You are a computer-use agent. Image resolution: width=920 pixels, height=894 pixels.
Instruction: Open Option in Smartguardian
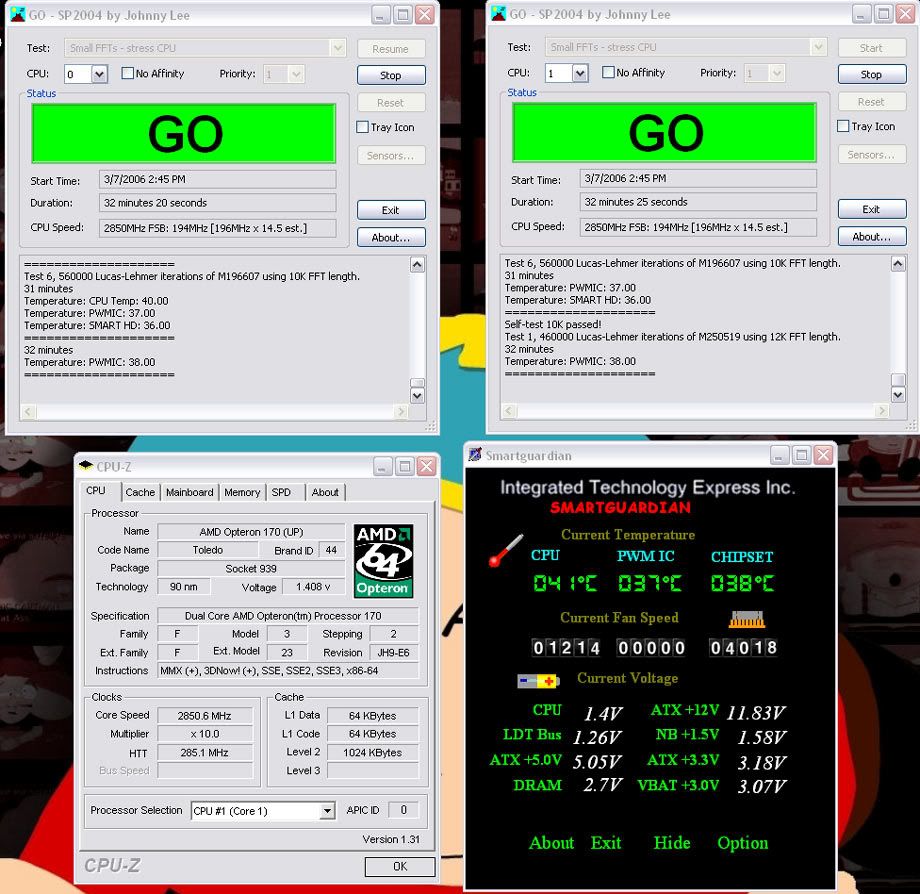742,843
